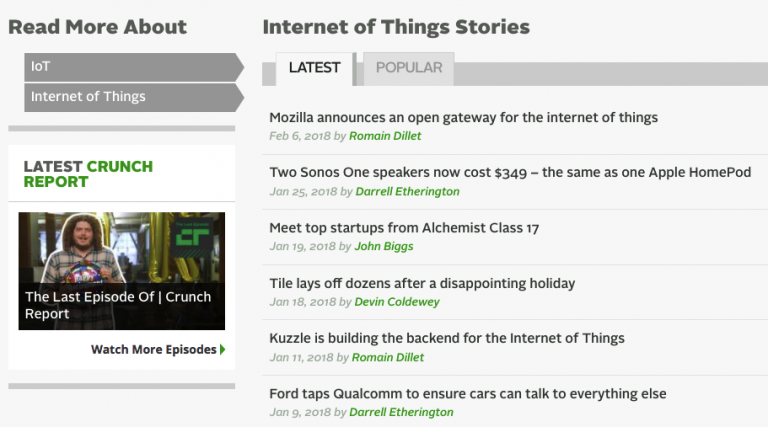Click Romain Dillet under the Kuzzle story
The image size is (768, 427).
pos(388,357)
